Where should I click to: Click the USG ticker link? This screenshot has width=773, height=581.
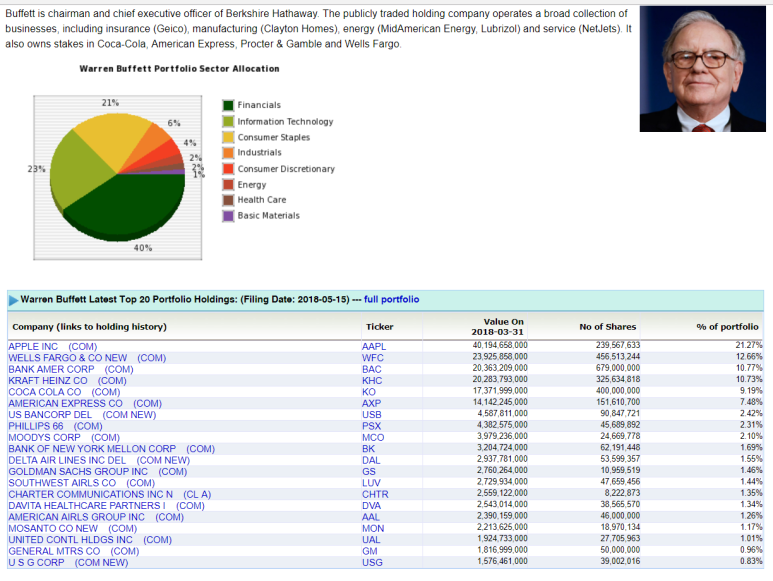[x=372, y=562]
